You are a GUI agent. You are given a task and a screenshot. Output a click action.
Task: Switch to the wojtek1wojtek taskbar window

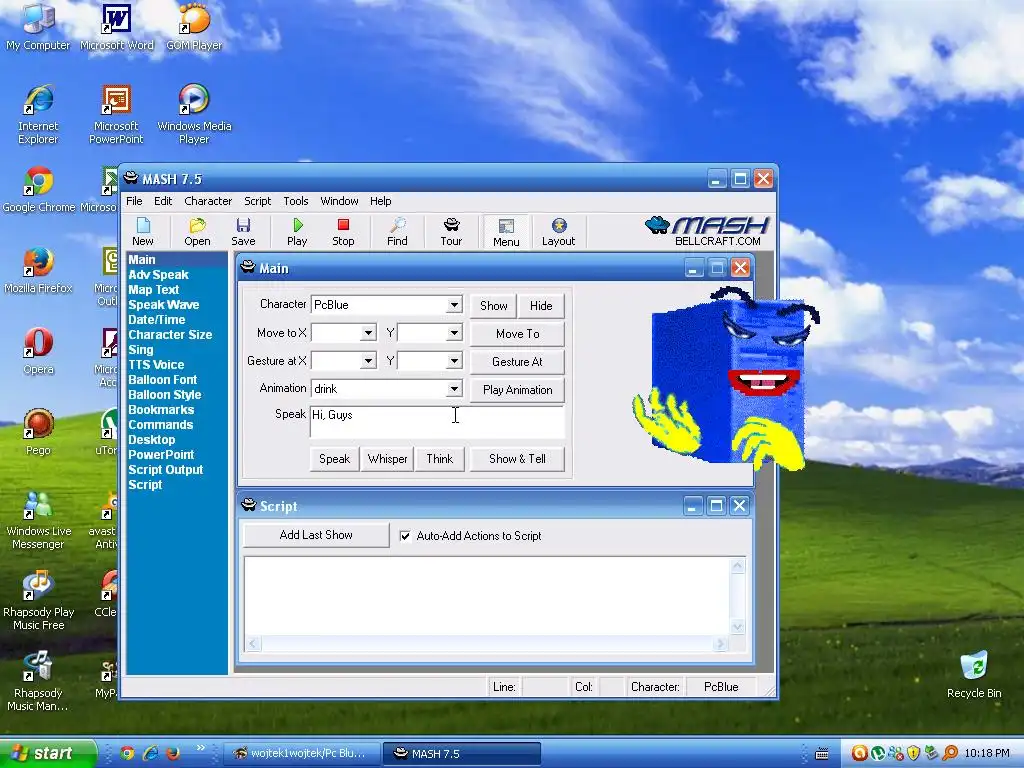click(300, 754)
